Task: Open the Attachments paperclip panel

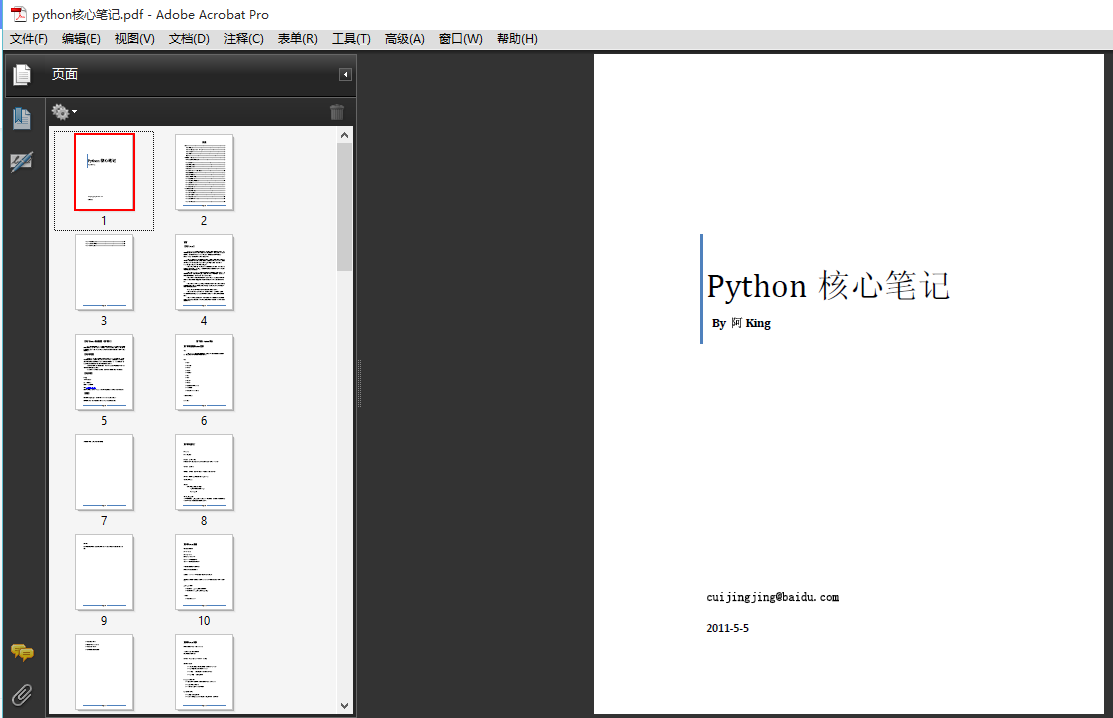Action: 22,695
